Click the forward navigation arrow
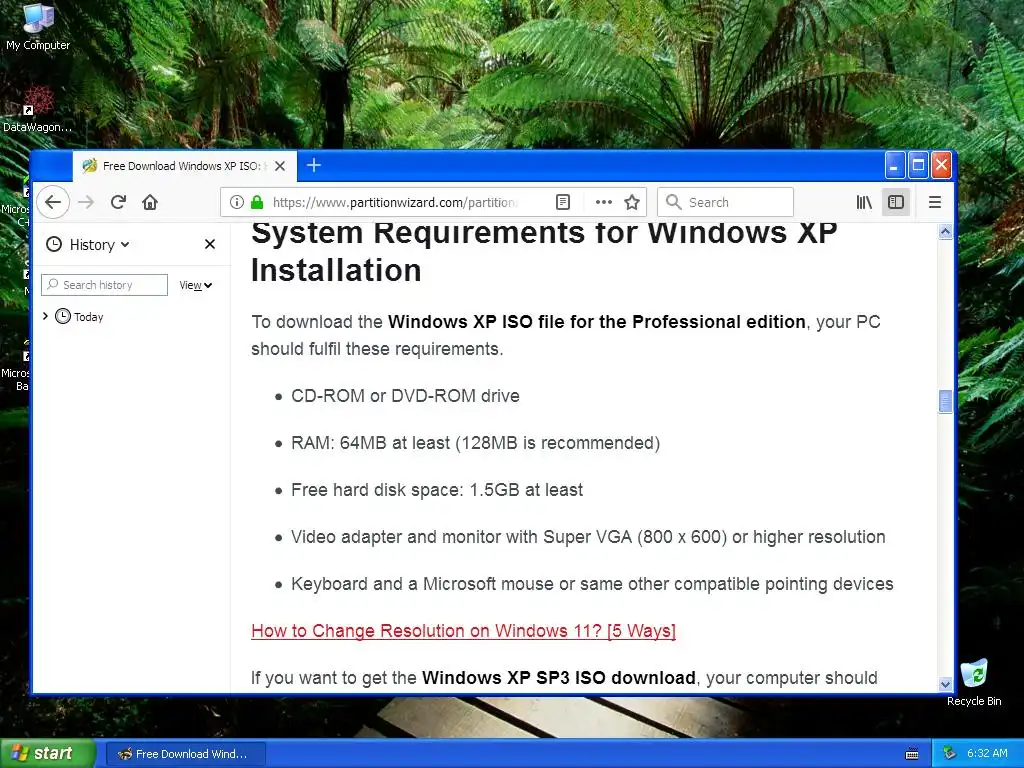The width and height of the screenshot is (1024, 768). point(86,202)
